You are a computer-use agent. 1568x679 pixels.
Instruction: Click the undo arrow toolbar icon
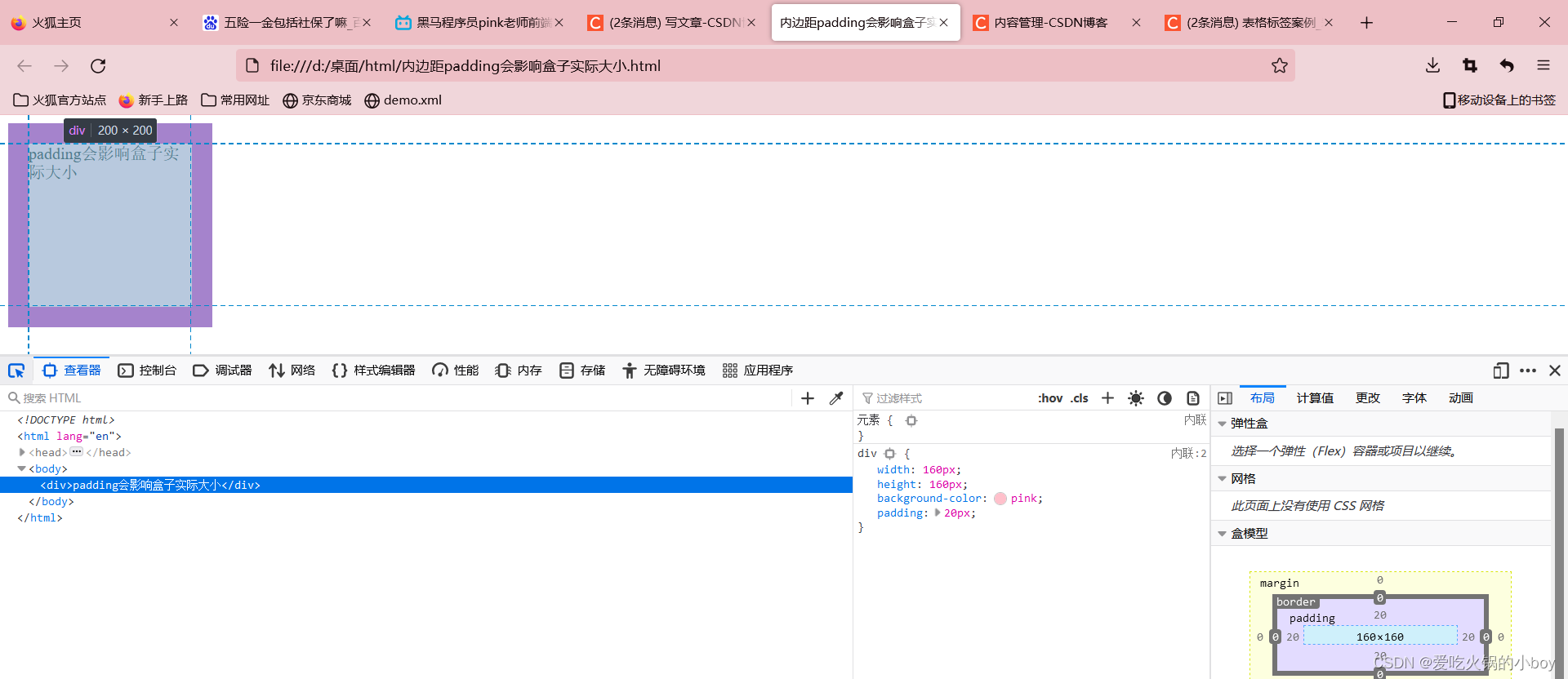click(x=1507, y=65)
